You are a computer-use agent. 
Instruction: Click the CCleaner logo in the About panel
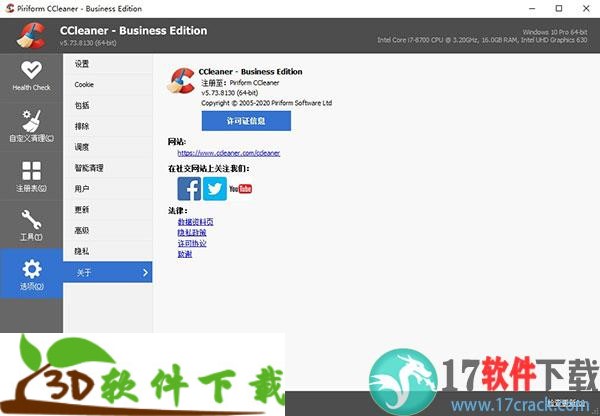(x=181, y=80)
